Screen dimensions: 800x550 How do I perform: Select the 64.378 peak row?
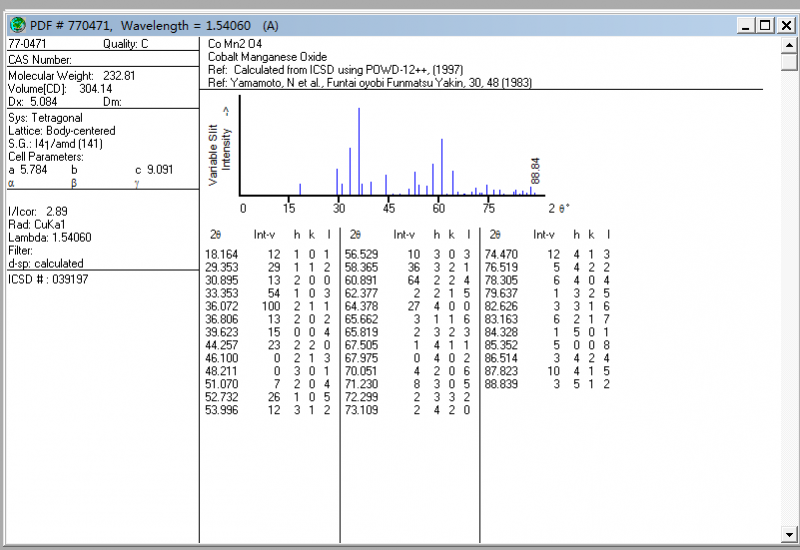(x=408, y=306)
